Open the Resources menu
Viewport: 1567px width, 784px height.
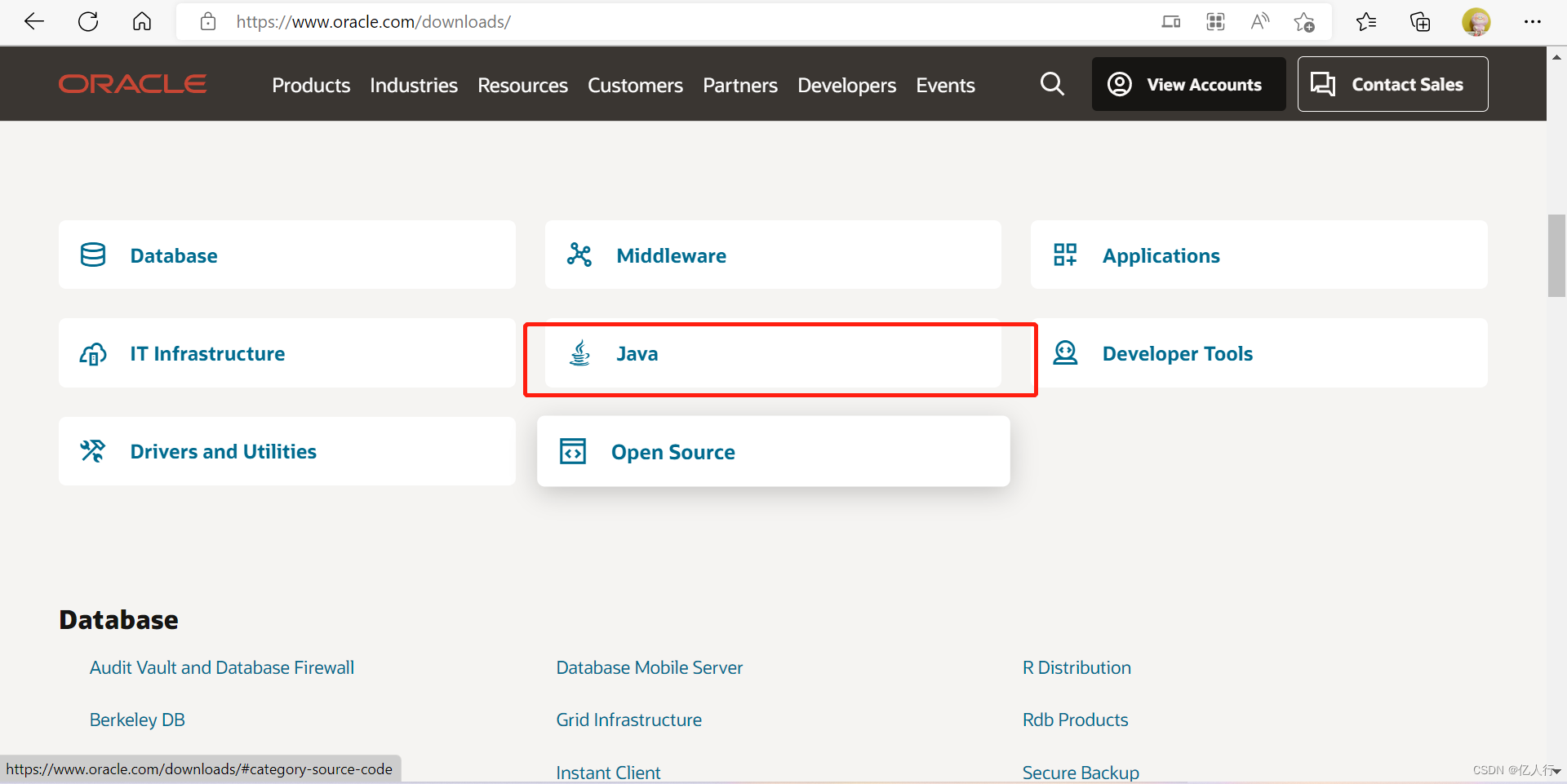tap(522, 85)
